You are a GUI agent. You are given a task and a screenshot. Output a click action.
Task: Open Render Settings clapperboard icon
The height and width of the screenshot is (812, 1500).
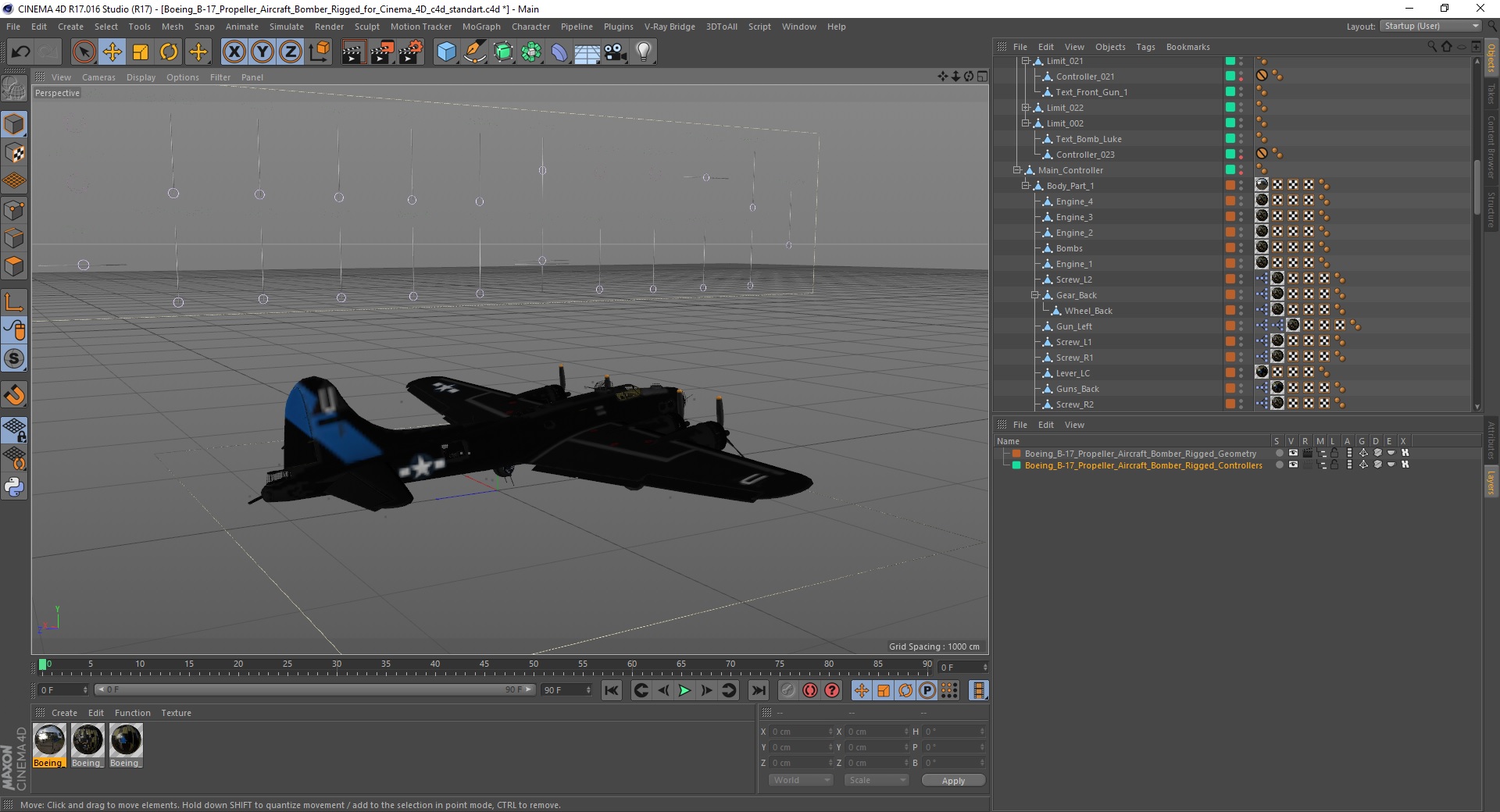411,52
